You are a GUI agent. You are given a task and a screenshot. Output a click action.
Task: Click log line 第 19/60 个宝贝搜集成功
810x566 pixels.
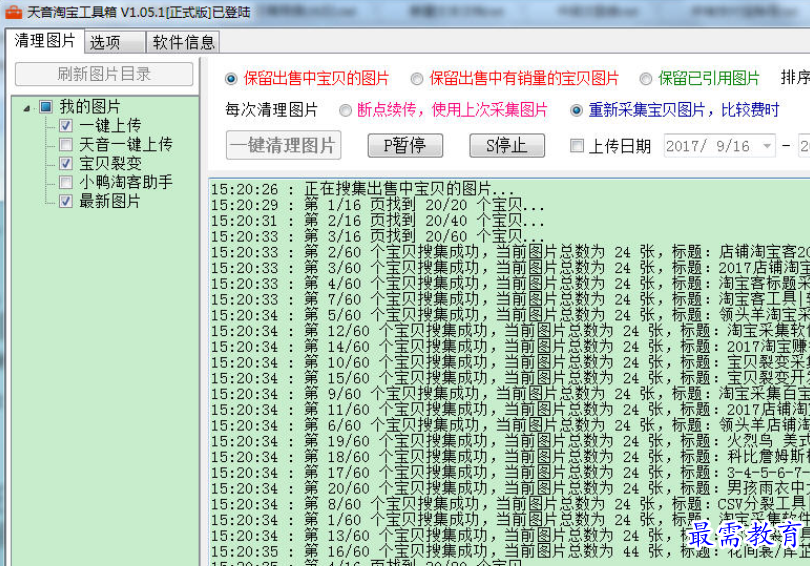click(510, 441)
